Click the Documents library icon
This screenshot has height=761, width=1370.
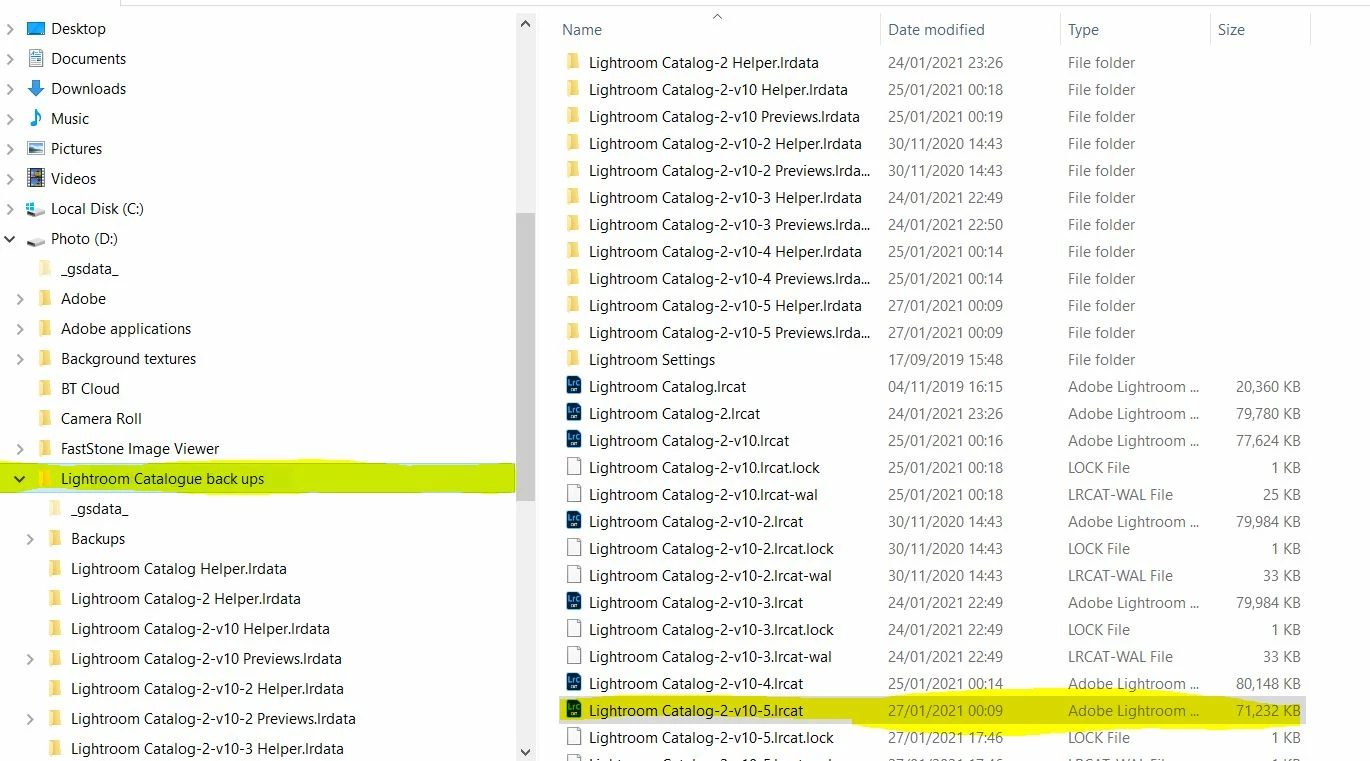click(x=36, y=59)
